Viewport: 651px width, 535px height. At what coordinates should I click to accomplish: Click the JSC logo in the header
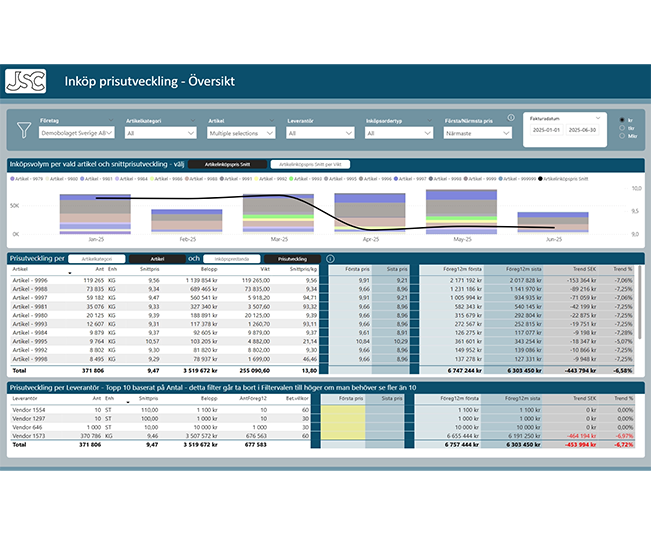25,81
